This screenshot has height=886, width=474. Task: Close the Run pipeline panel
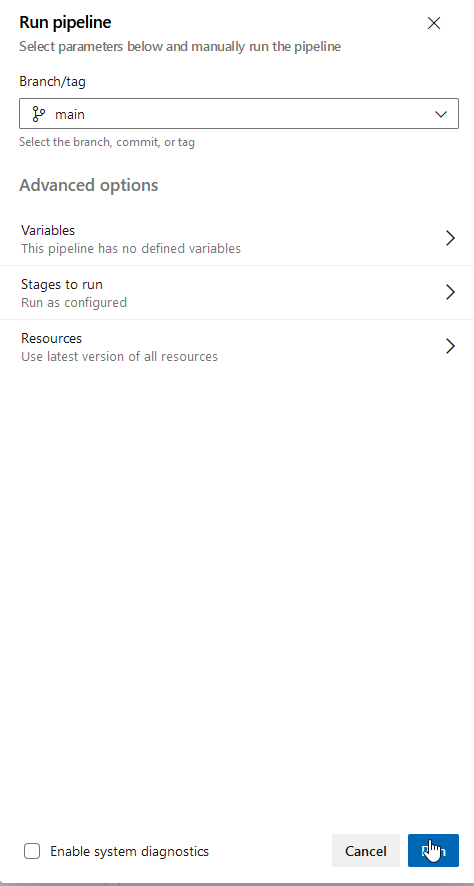[433, 23]
